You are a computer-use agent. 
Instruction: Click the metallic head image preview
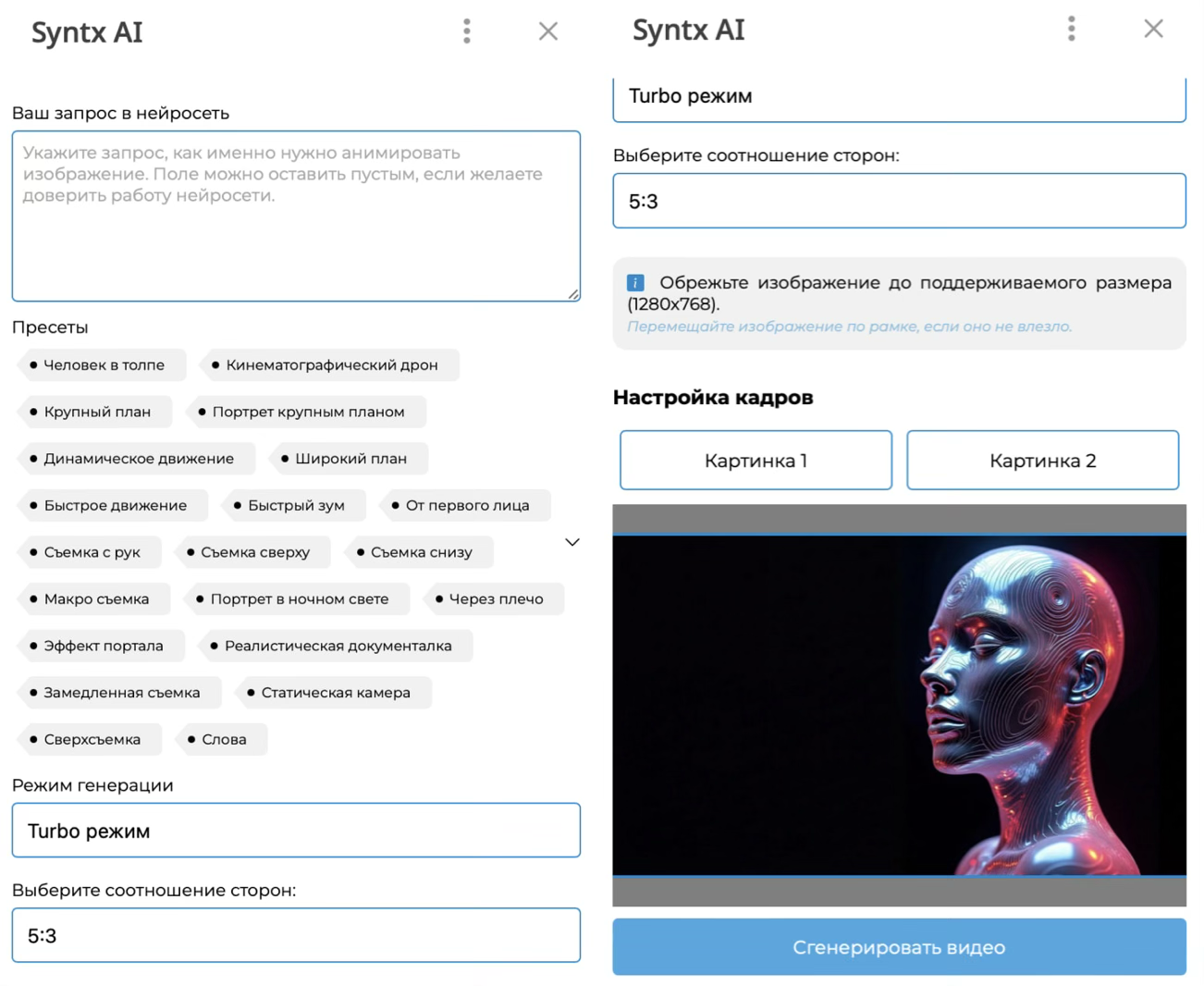tap(898, 705)
